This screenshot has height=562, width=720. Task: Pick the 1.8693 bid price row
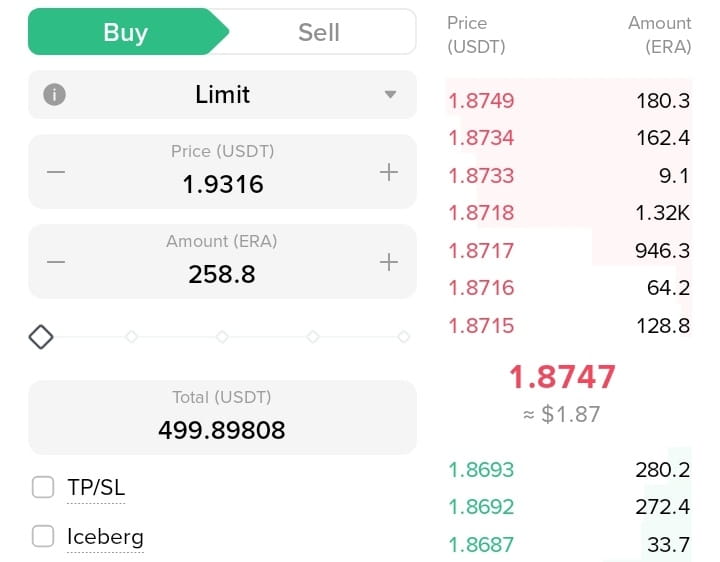(x=569, y=470)
